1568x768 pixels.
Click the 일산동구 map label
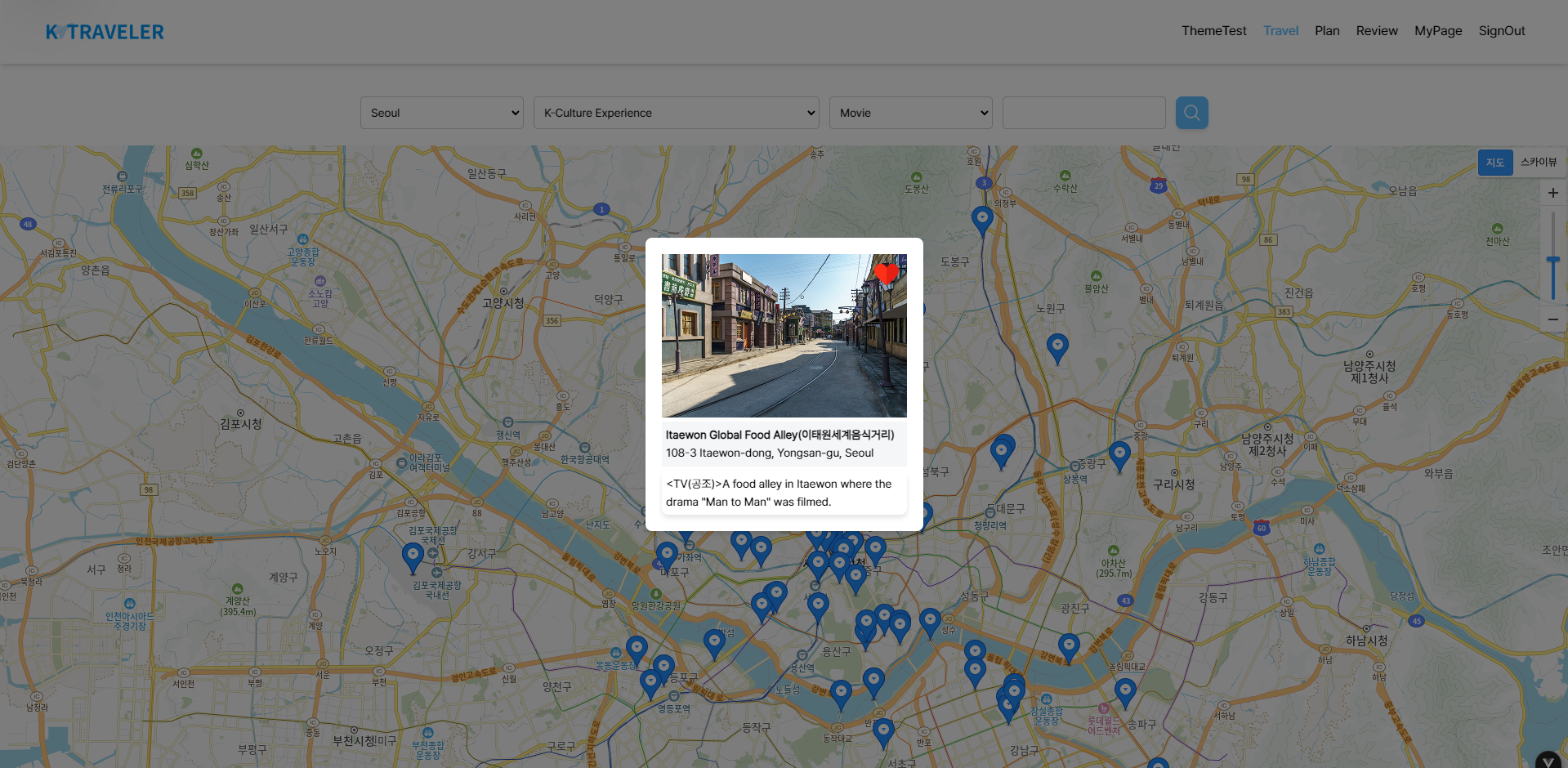click(487, 173)
